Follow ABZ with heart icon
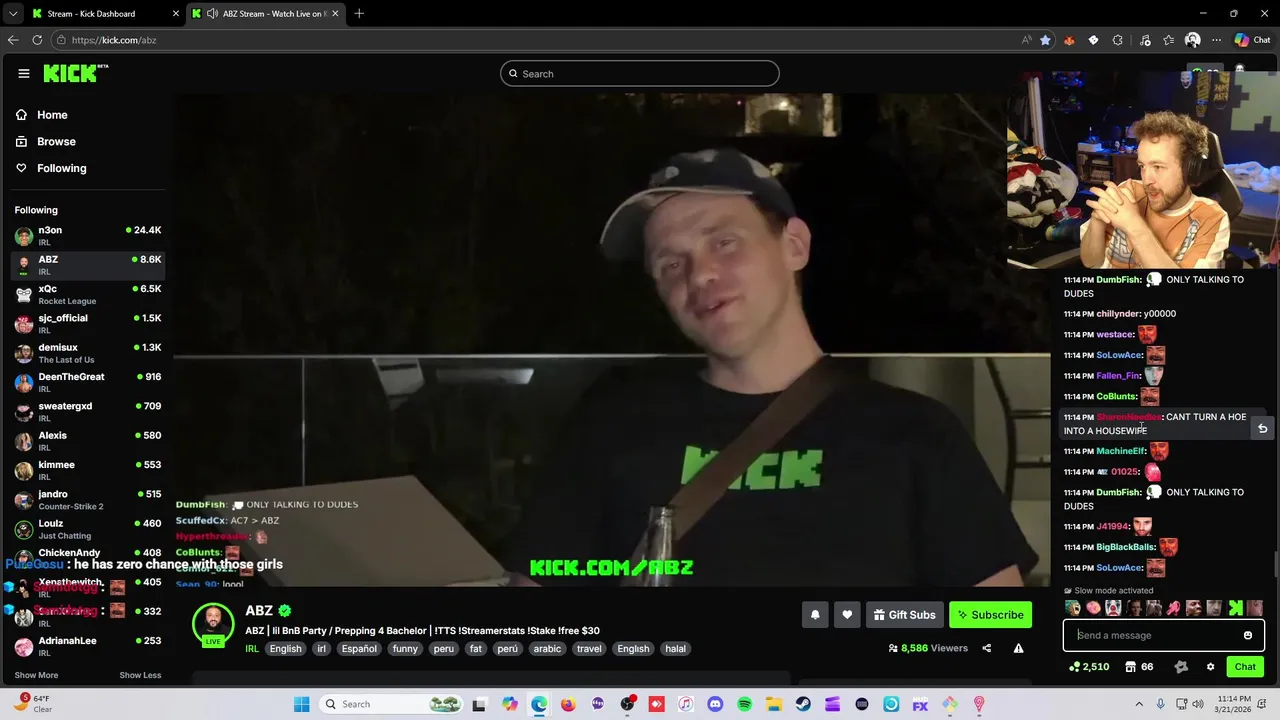1280x720 pixels. (847, 615)
